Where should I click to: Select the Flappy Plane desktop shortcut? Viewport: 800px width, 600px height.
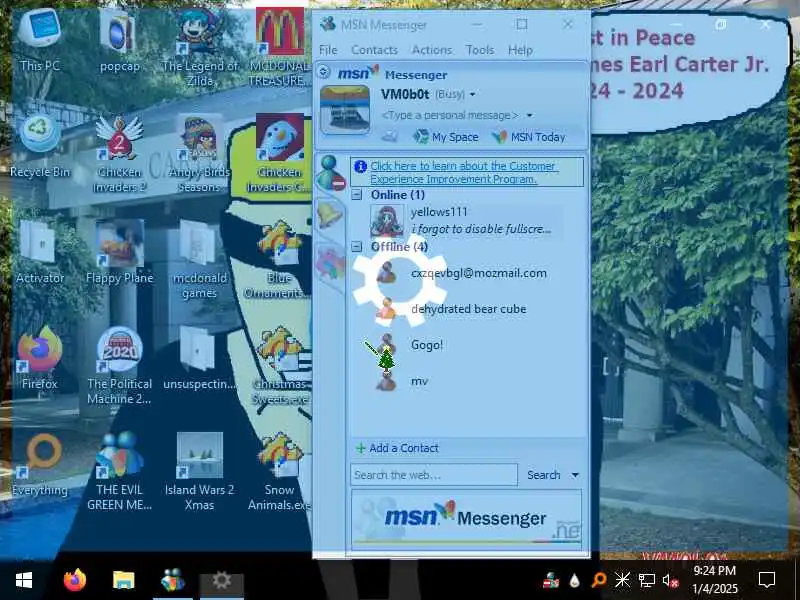click(x=119, y=253)
